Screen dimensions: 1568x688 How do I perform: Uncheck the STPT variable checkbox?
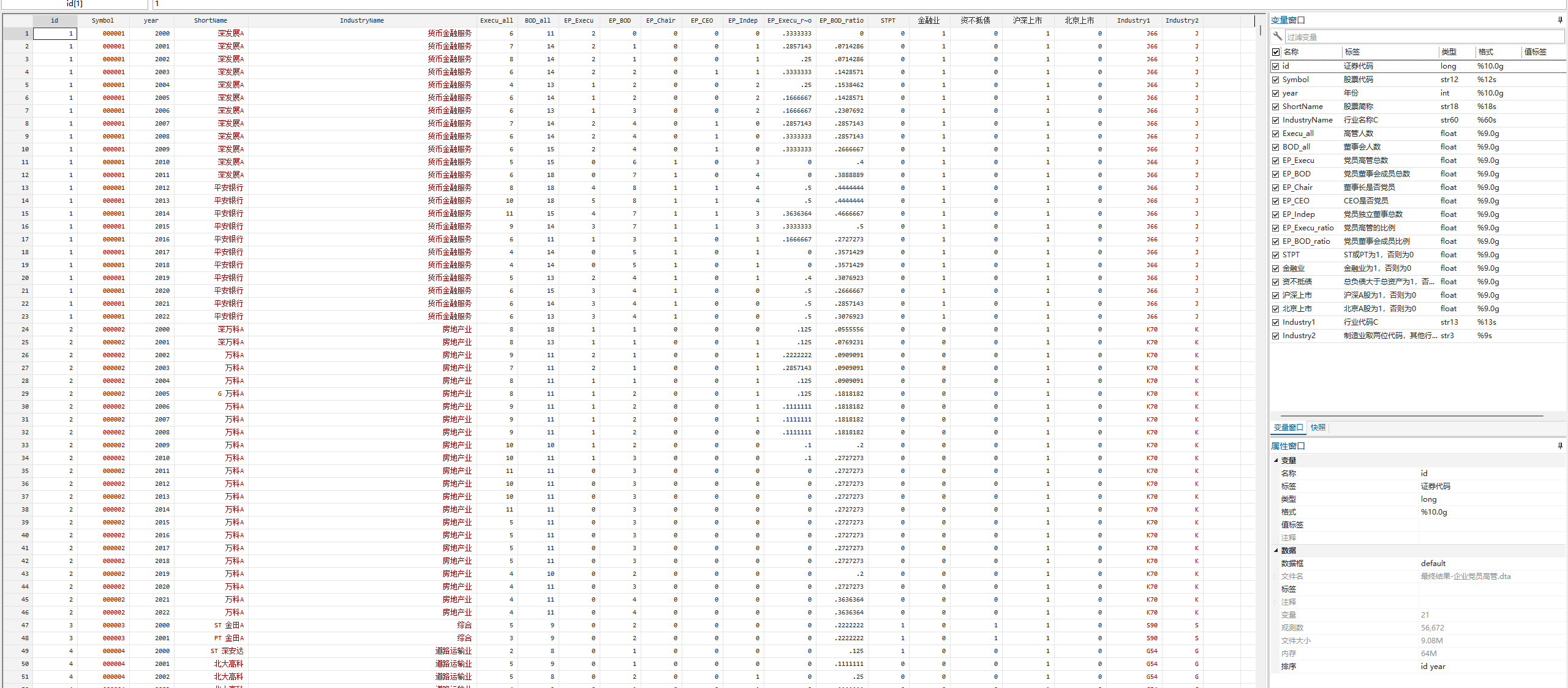click(1276, 255)
